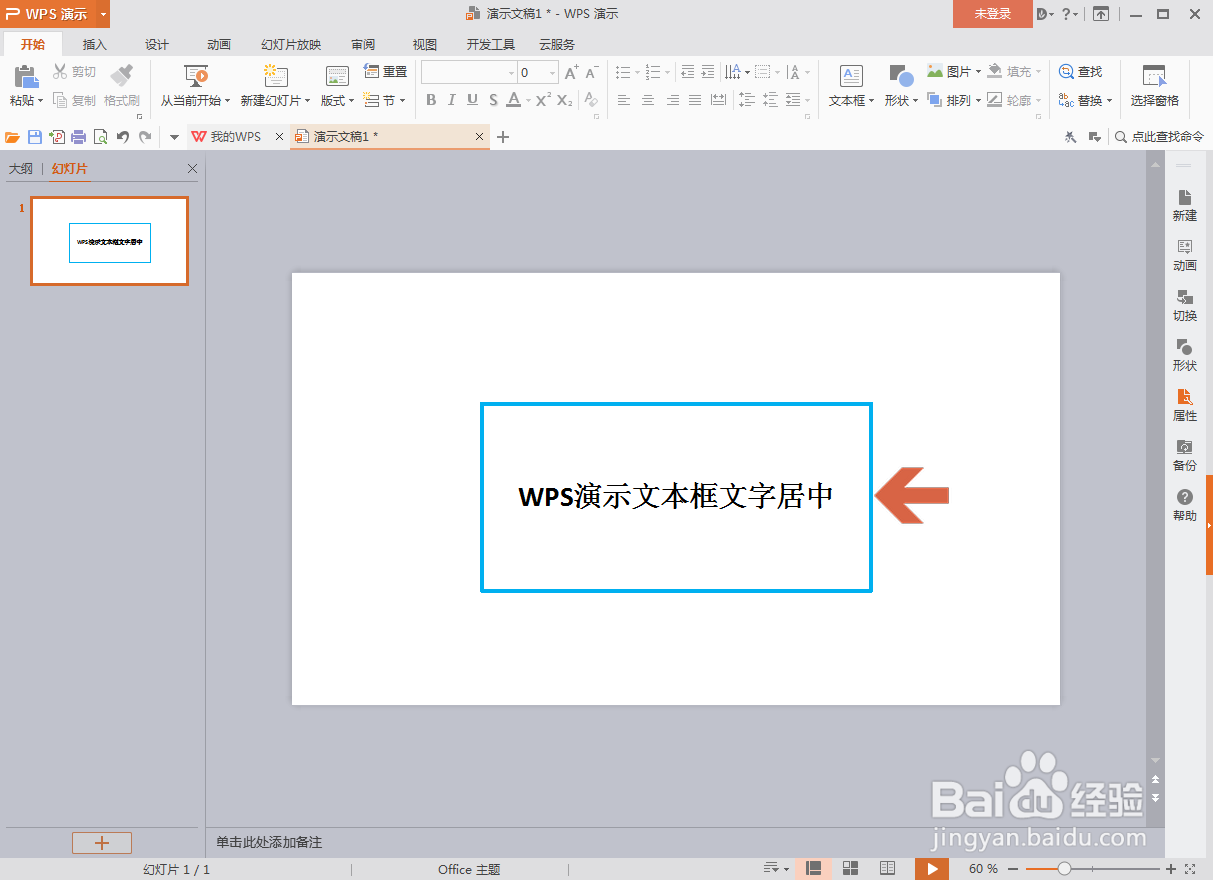
Task: Click the Reset (重置) slide button
Action: tap(385, 72)
